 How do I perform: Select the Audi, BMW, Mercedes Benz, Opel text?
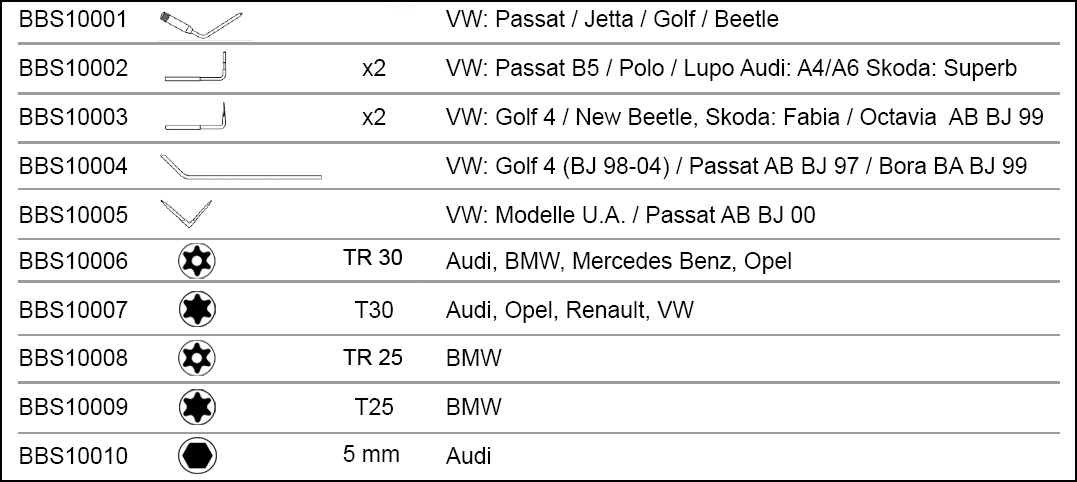click(618, 262)
